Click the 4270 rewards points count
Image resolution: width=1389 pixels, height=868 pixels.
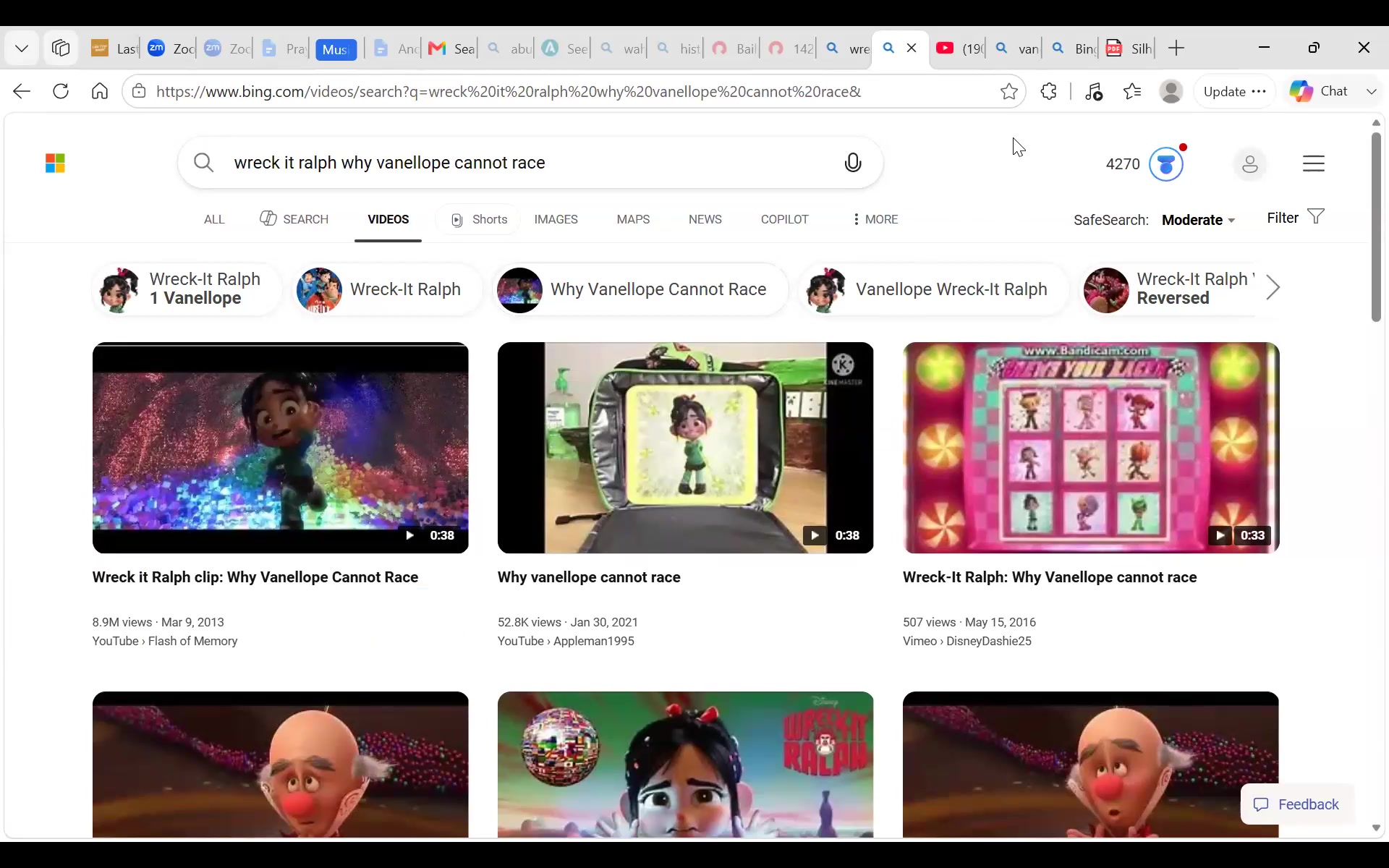coord(1123,164)
